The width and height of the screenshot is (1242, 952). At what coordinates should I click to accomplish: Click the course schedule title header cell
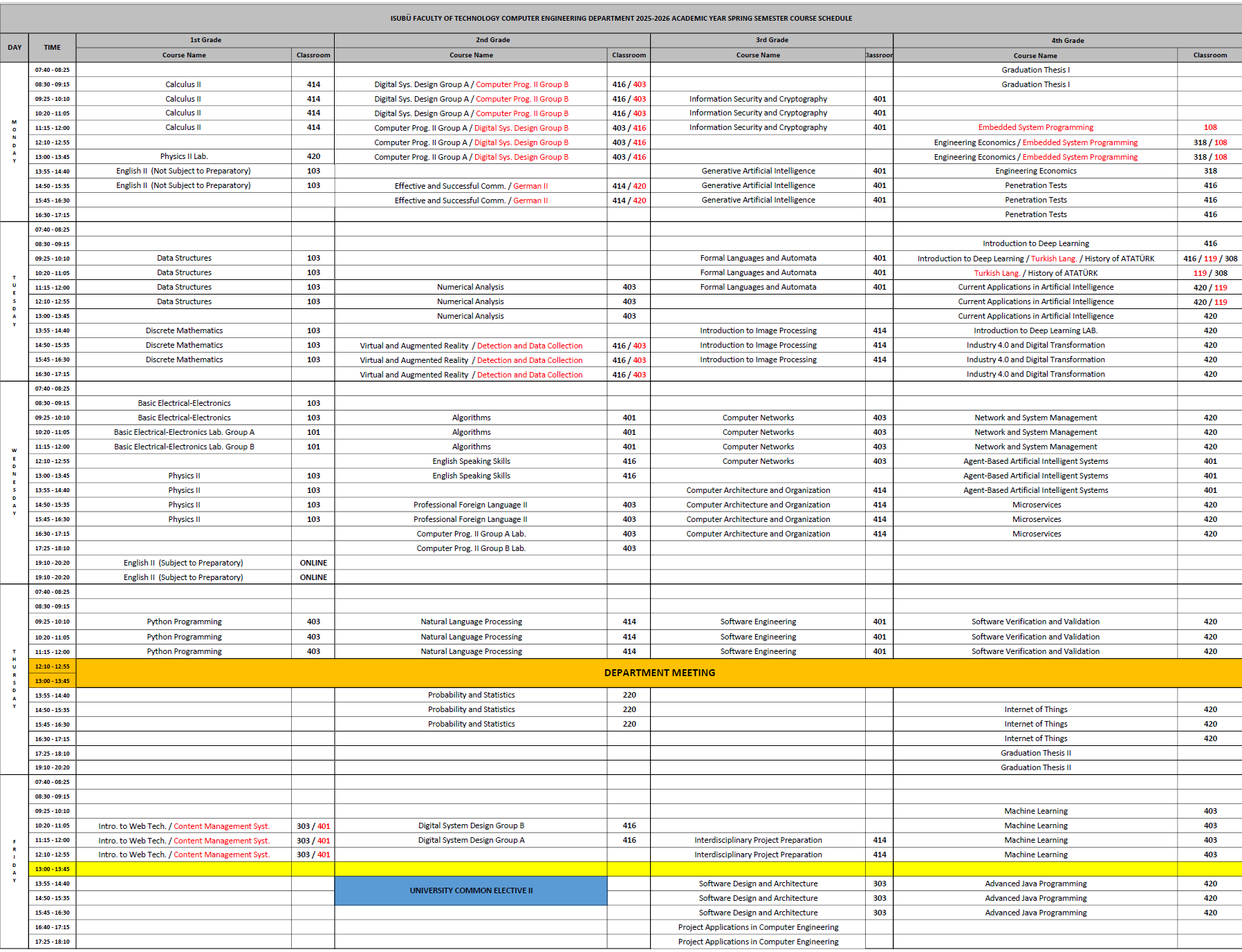pos(620,19)
